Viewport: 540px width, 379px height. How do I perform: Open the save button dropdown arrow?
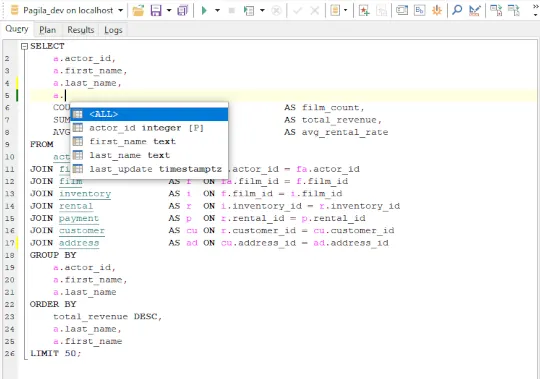click(x=169, y=11)
